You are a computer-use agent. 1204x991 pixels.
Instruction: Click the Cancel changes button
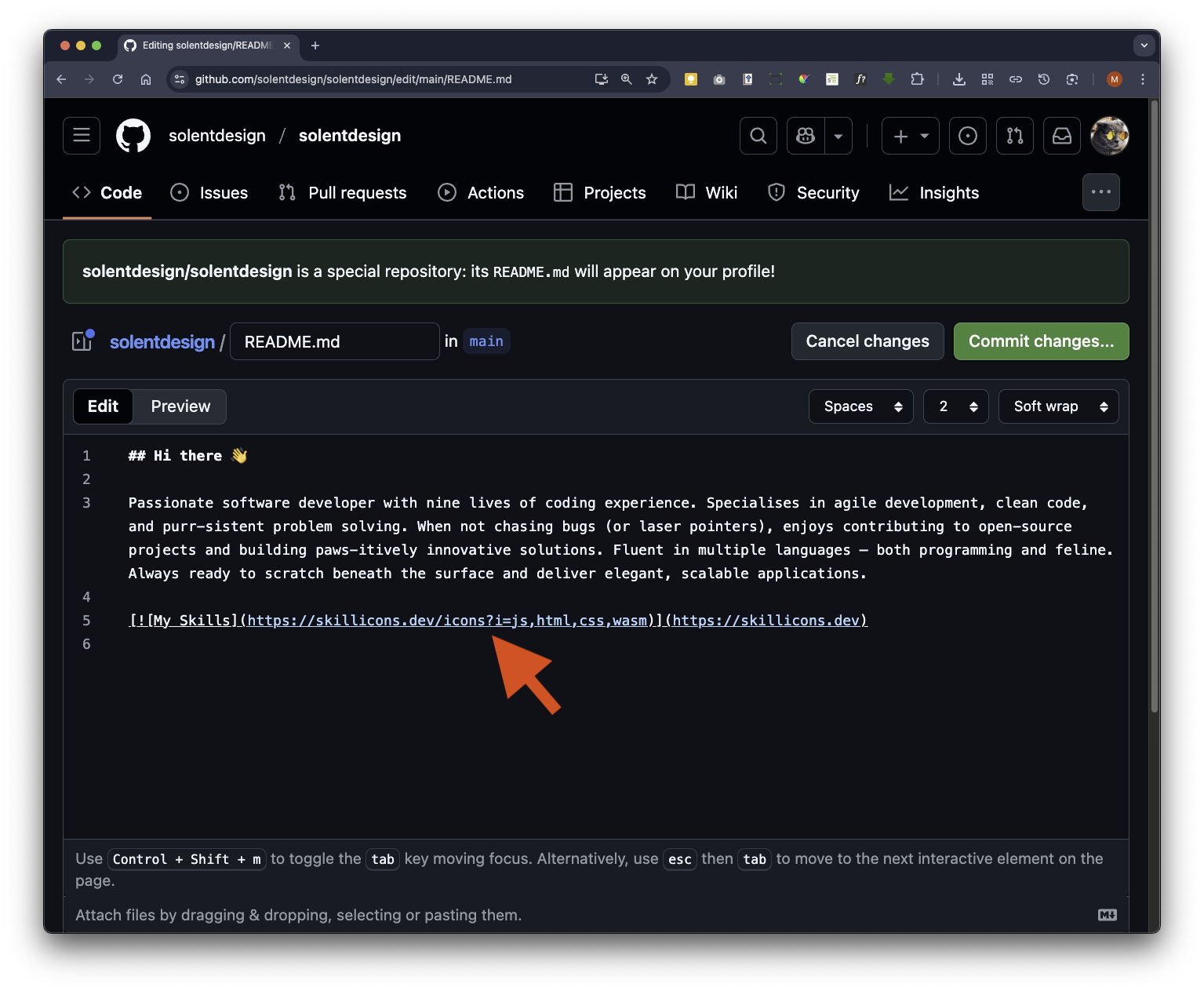(x=867, y=341)
